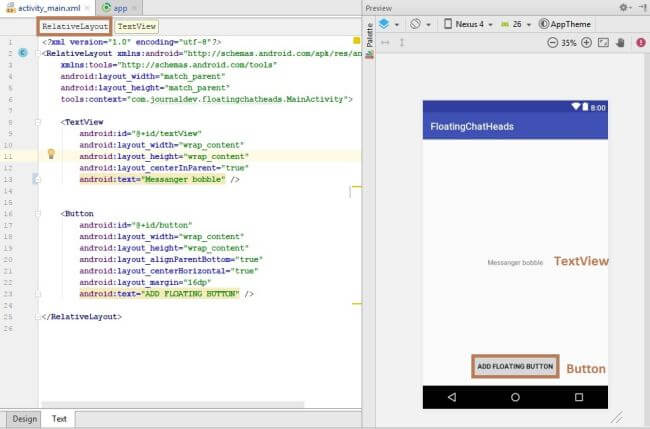Click the light bulb quick-fix icon

click(50, 154)
